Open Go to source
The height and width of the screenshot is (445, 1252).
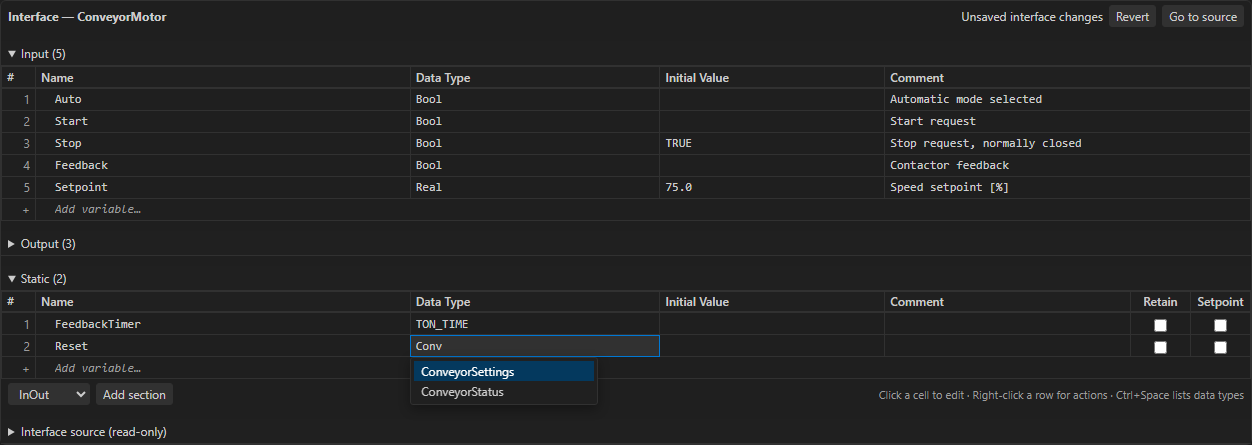[1203, 17]
